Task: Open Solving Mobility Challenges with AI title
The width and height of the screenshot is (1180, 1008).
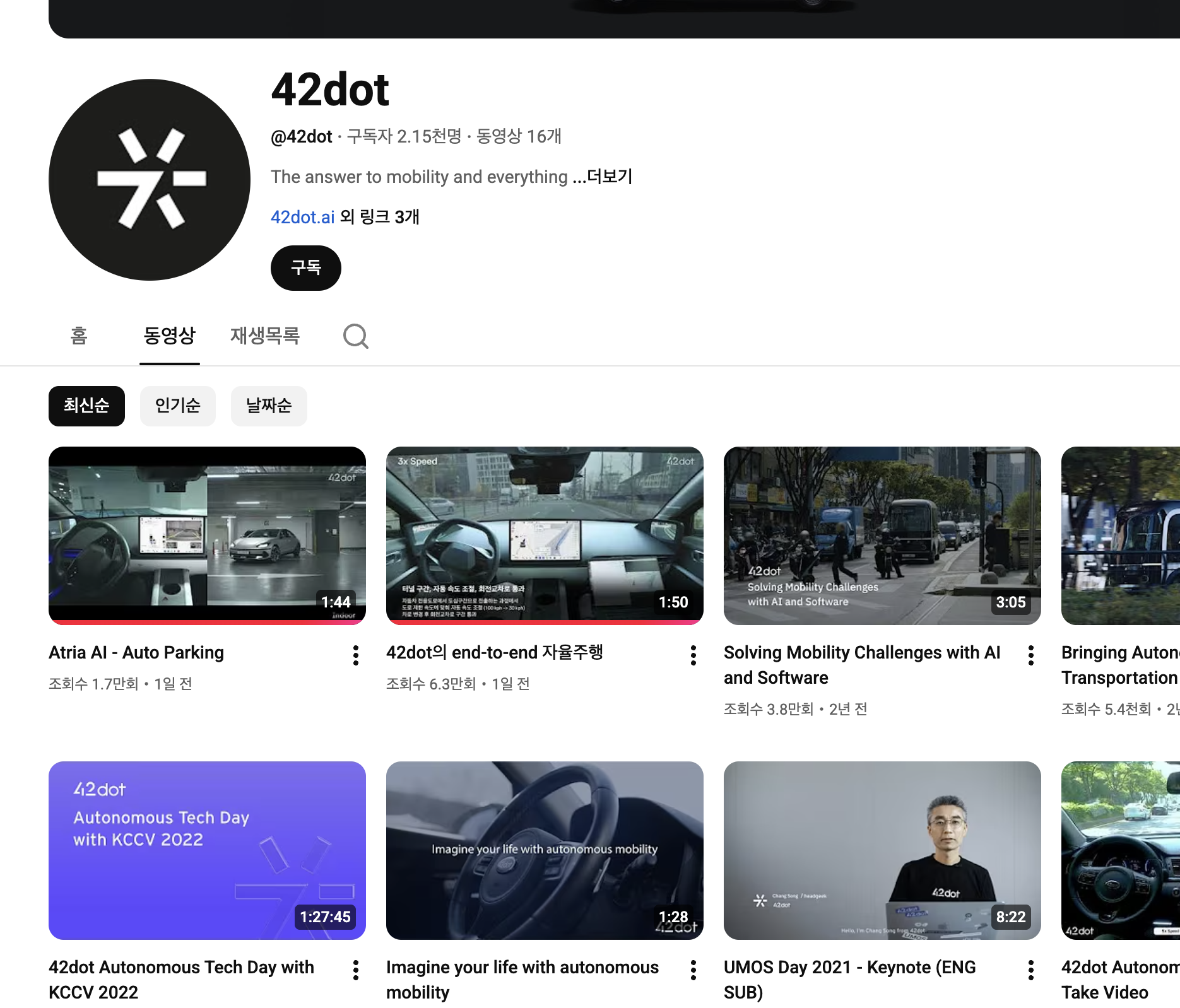Action: pyautogui.click(x=862, y=665)
